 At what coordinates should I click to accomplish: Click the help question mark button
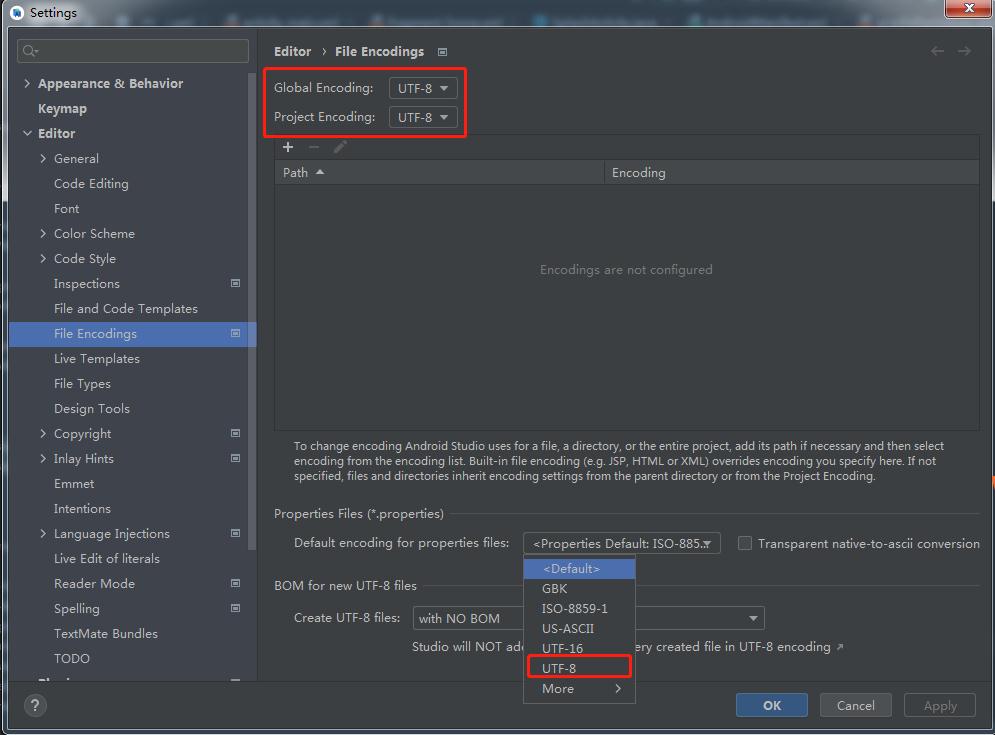coord(35,705)
